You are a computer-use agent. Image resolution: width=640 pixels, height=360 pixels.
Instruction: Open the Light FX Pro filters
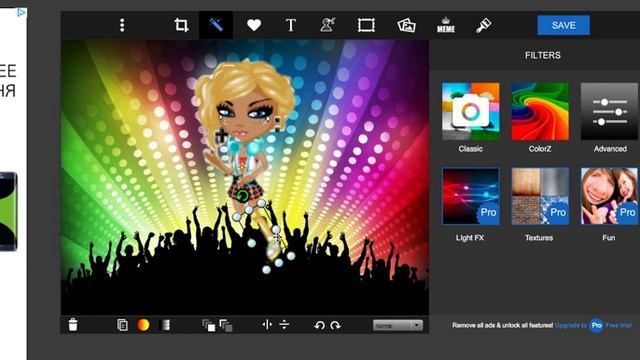tap(471, 196)
